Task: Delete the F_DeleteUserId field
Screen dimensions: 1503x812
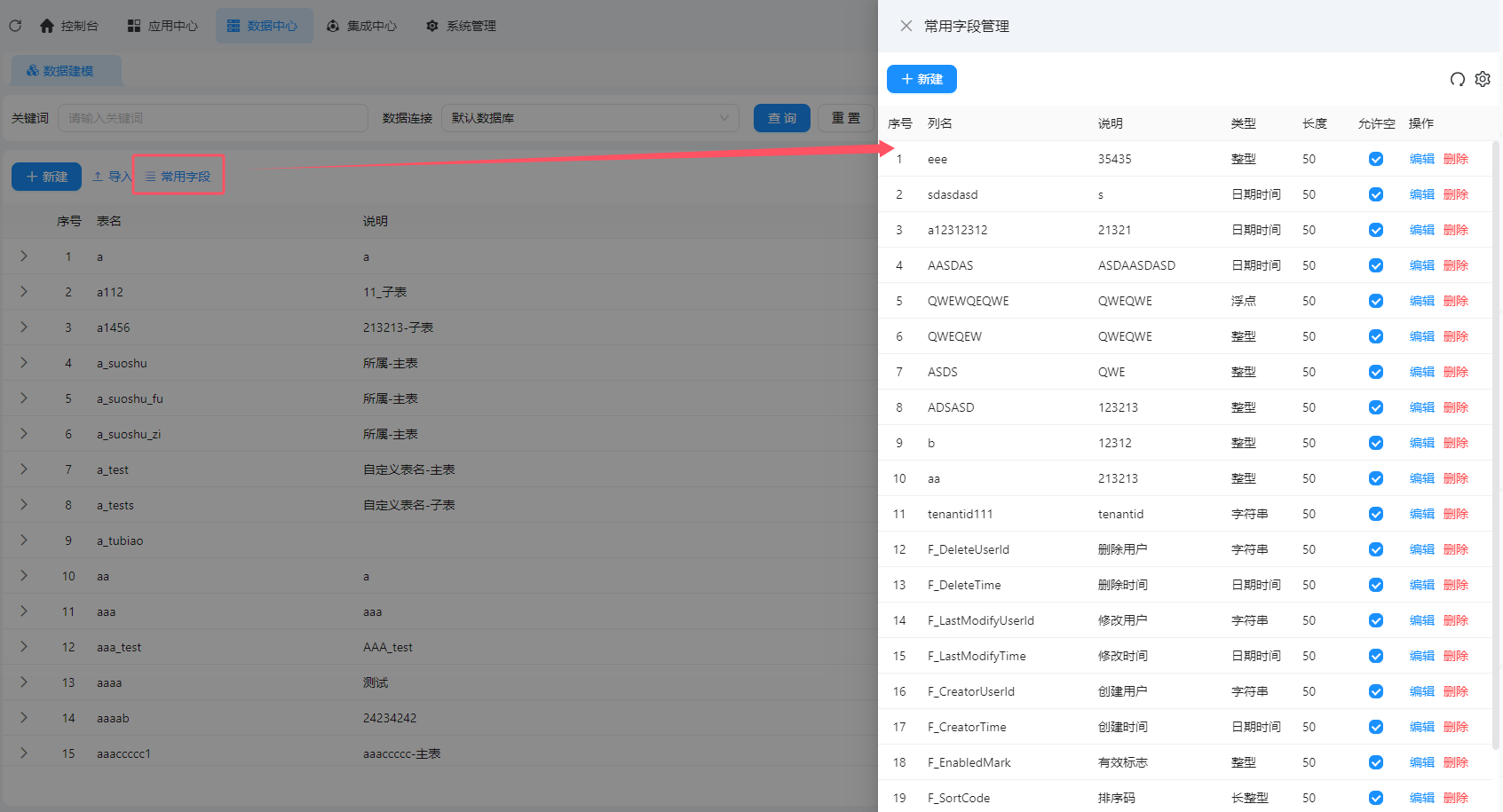Action: click(x=1456, y=549)
